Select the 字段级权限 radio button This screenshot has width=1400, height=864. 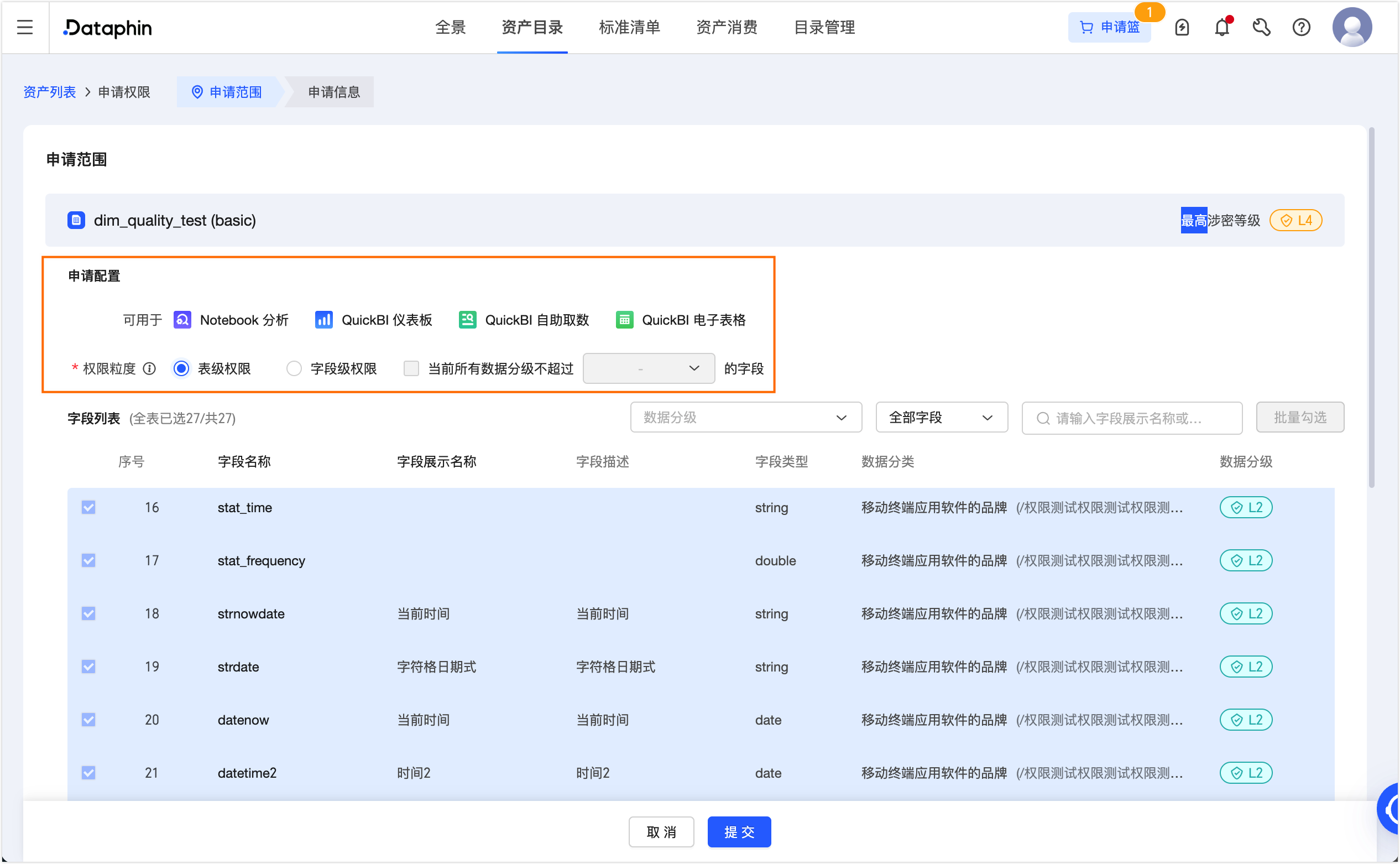tap(294, 368)
